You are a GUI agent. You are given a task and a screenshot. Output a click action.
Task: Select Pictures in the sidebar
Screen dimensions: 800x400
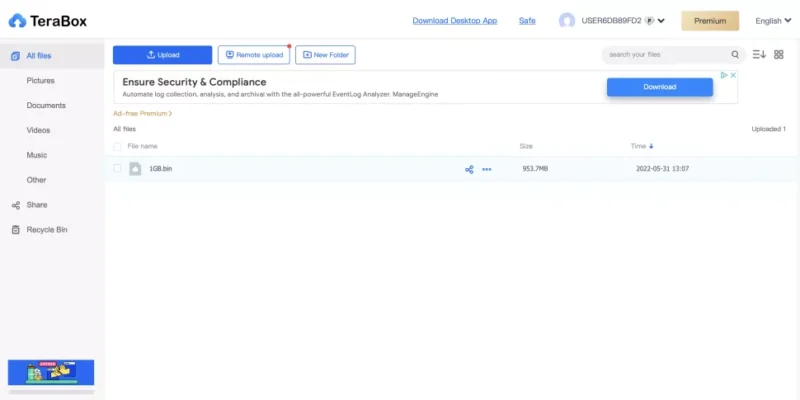click(x=41, y=80)
